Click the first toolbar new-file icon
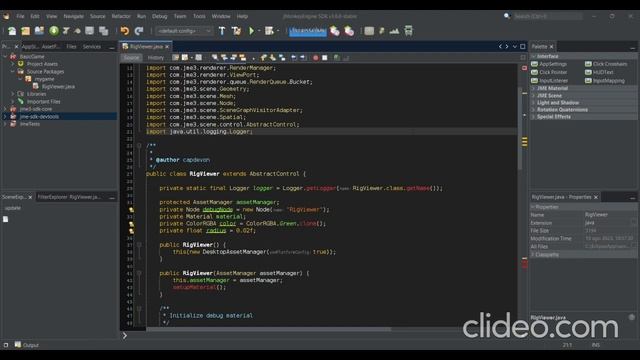The height and width of the screenshot is (360, 640). tap(12, 31)
